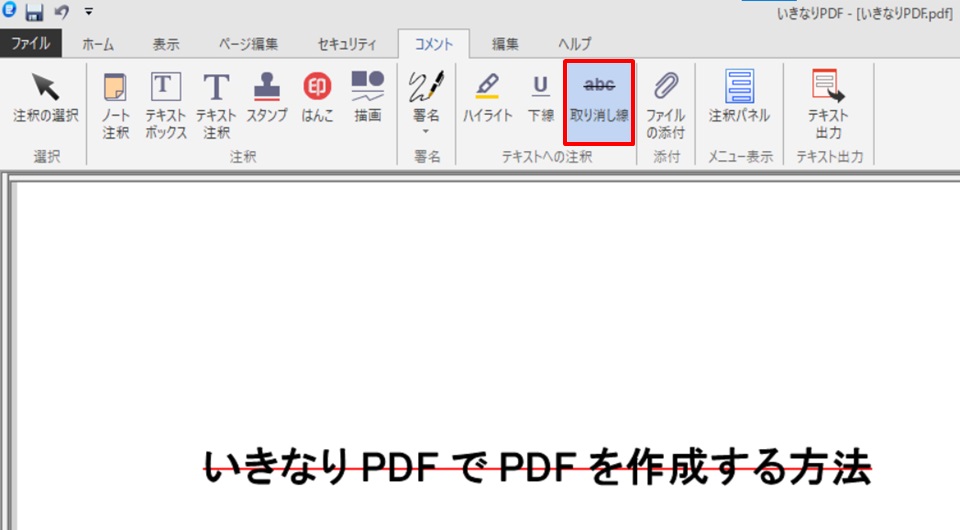The height and width of the screenshot is (530, 960).
Task: Open the ページ編集 tab
Action: point(249,44)
